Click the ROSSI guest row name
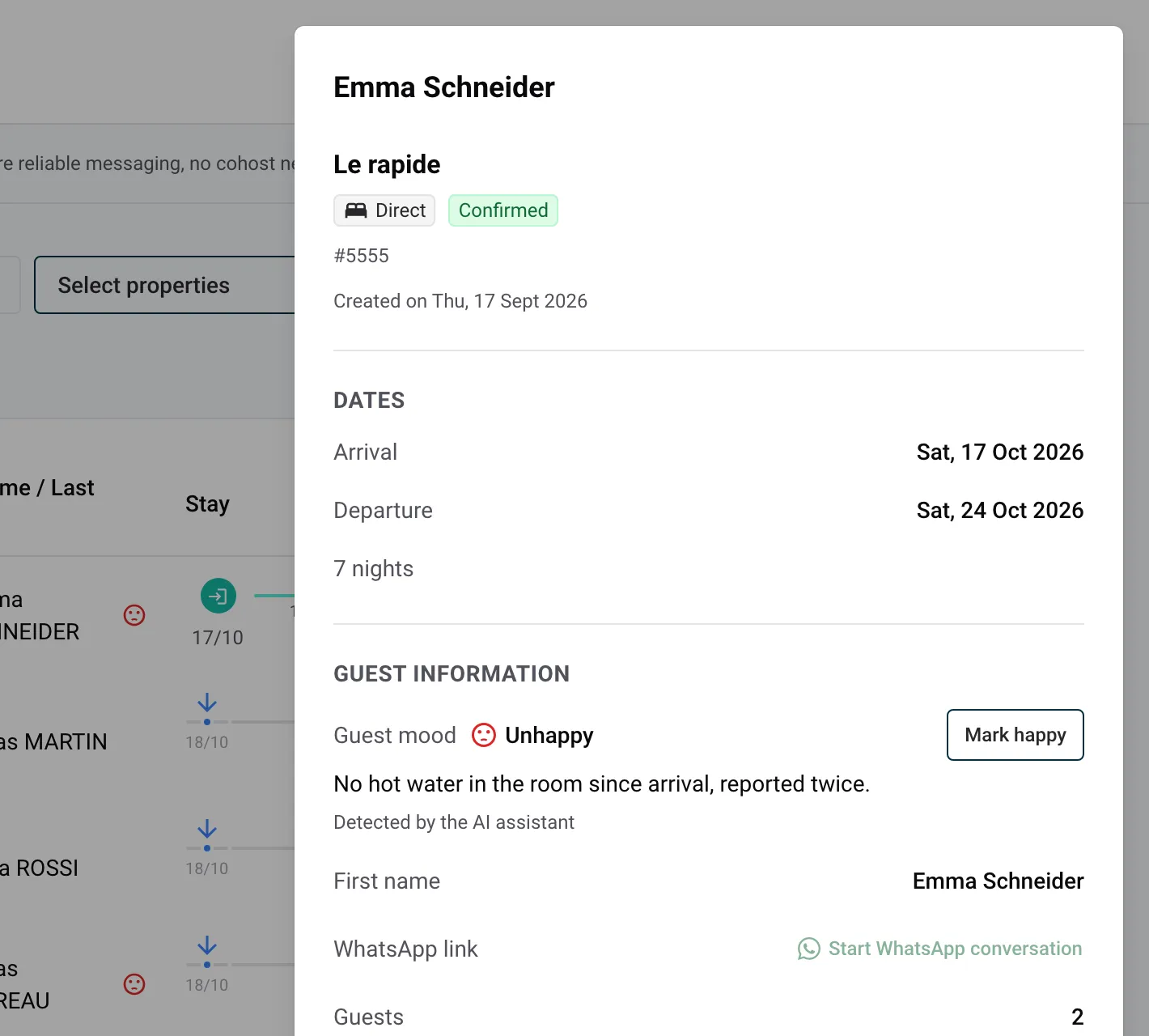The height and width of the screenshot is (1036, 1149). (x=39, y=868)
